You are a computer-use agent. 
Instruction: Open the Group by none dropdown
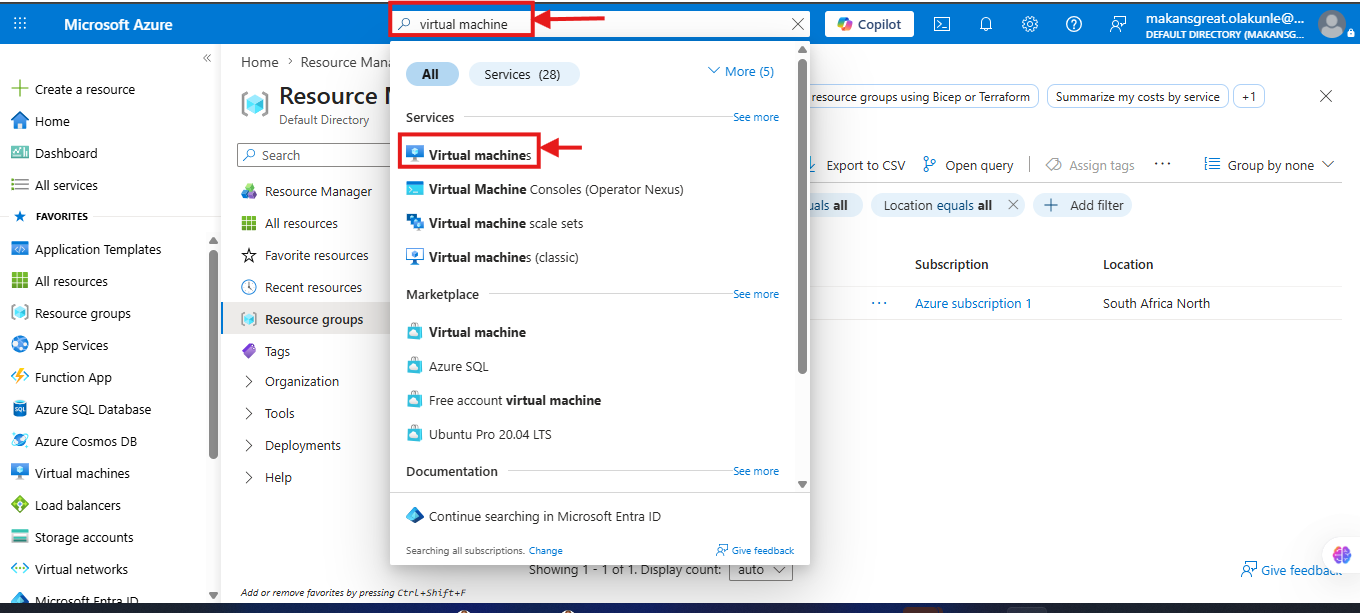click(x=1270, y=165)
